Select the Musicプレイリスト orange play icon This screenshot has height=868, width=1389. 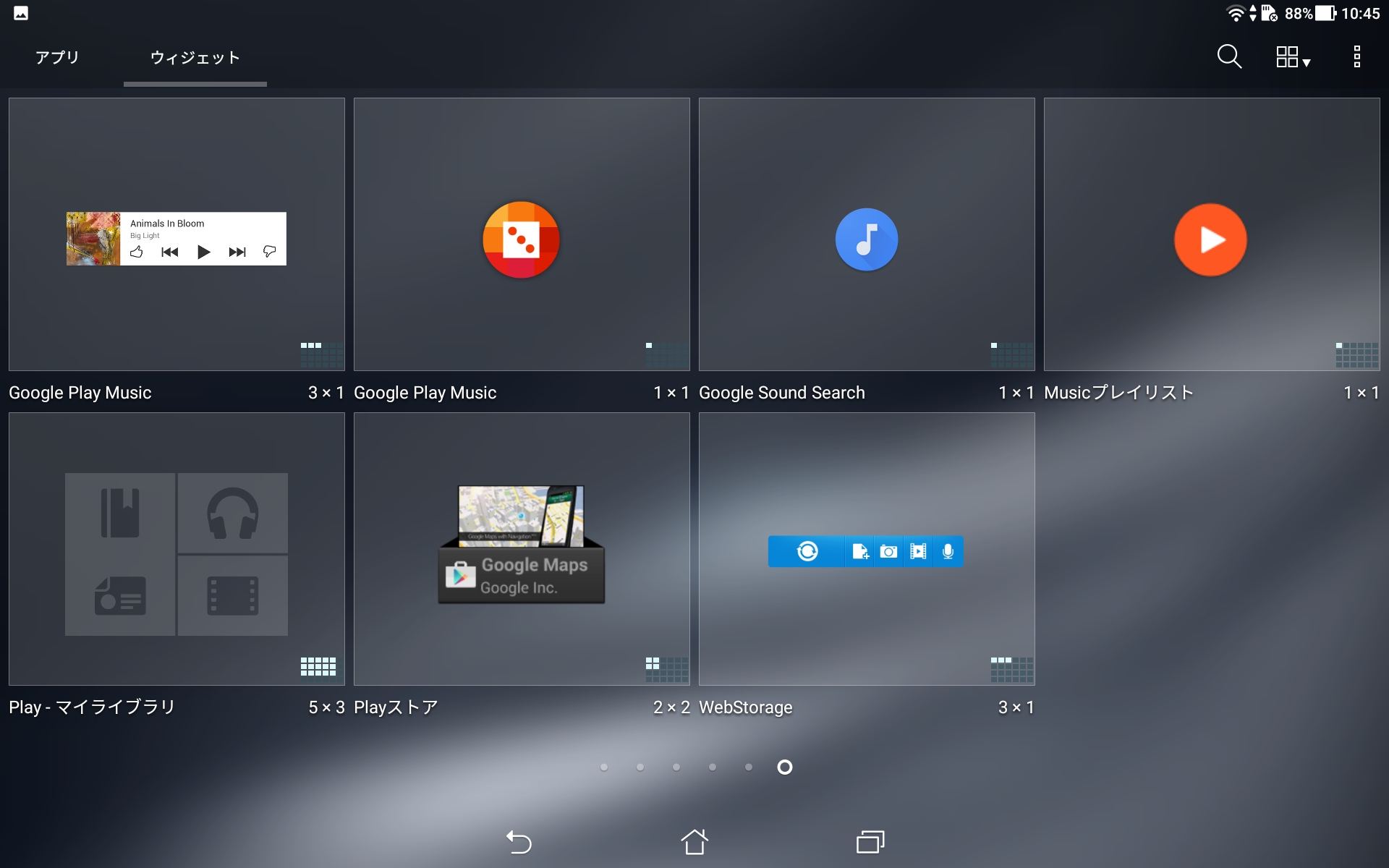click(x=1210, y=239)
